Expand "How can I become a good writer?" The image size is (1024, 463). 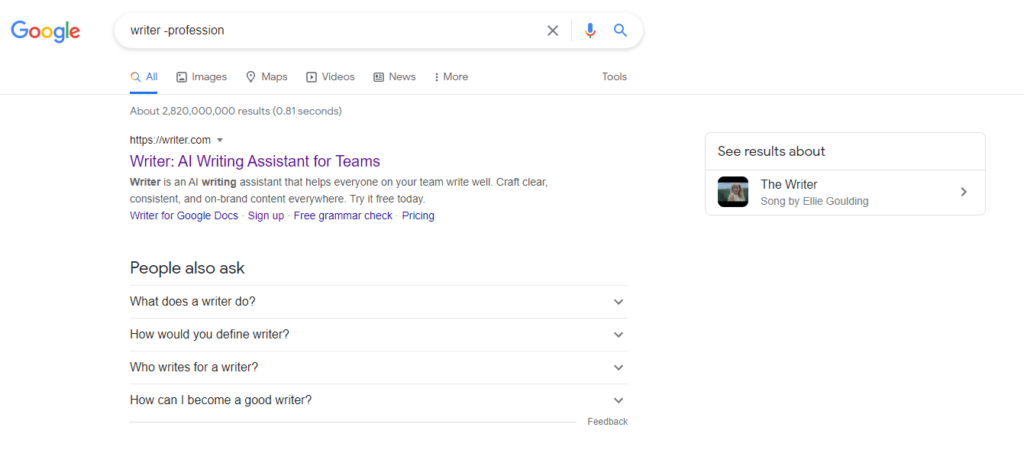pos(378,400)
